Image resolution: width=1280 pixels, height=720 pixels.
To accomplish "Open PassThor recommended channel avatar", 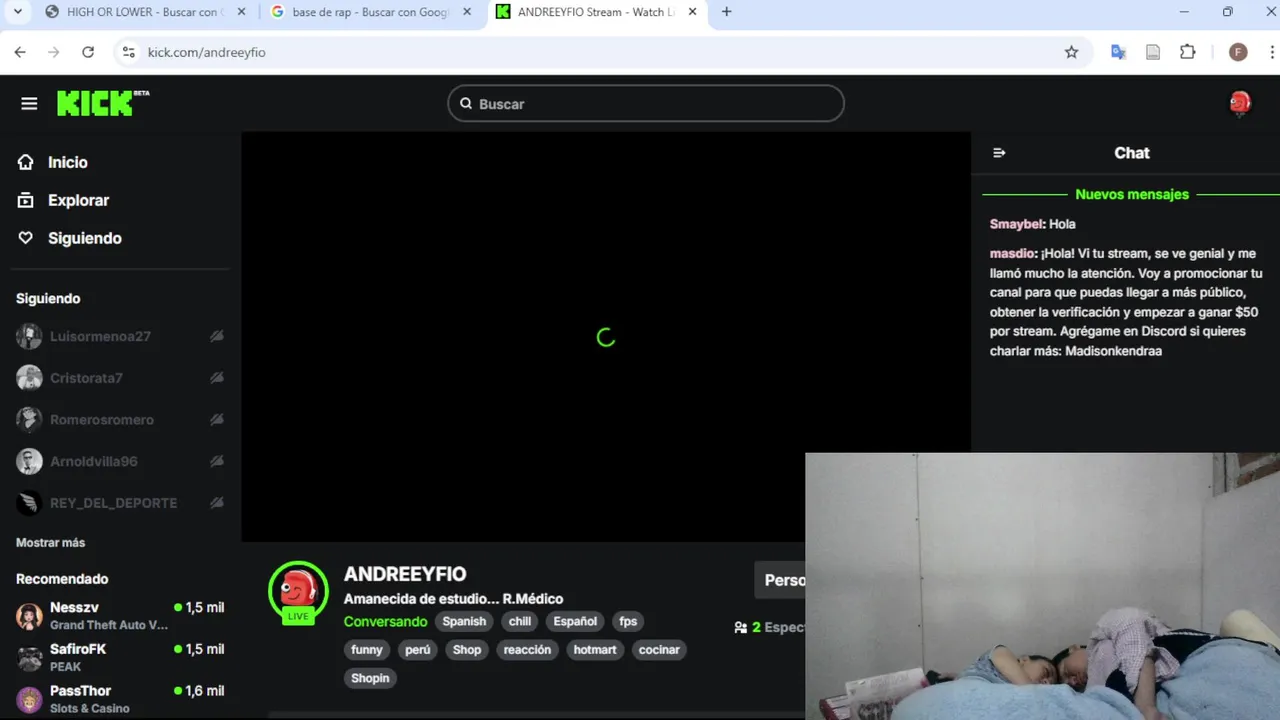I will [x=29, y=699].
